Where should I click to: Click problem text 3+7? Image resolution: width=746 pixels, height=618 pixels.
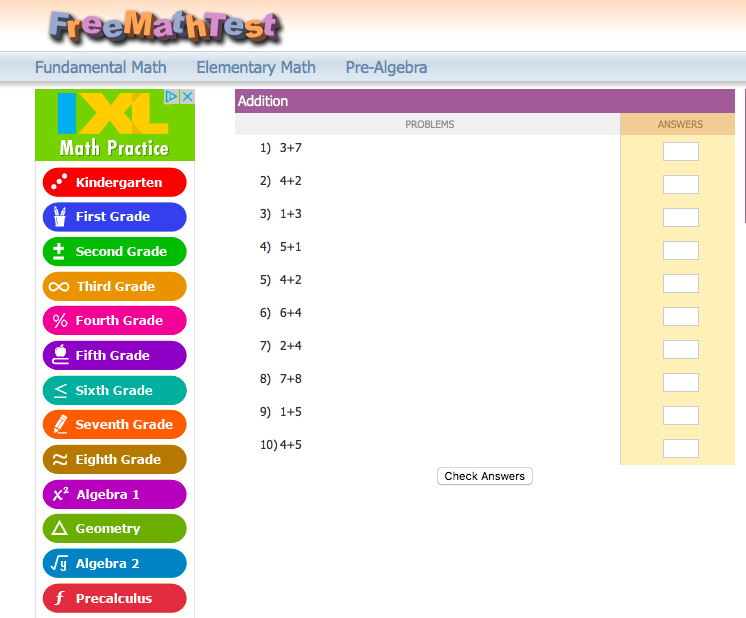coord(291,148)
